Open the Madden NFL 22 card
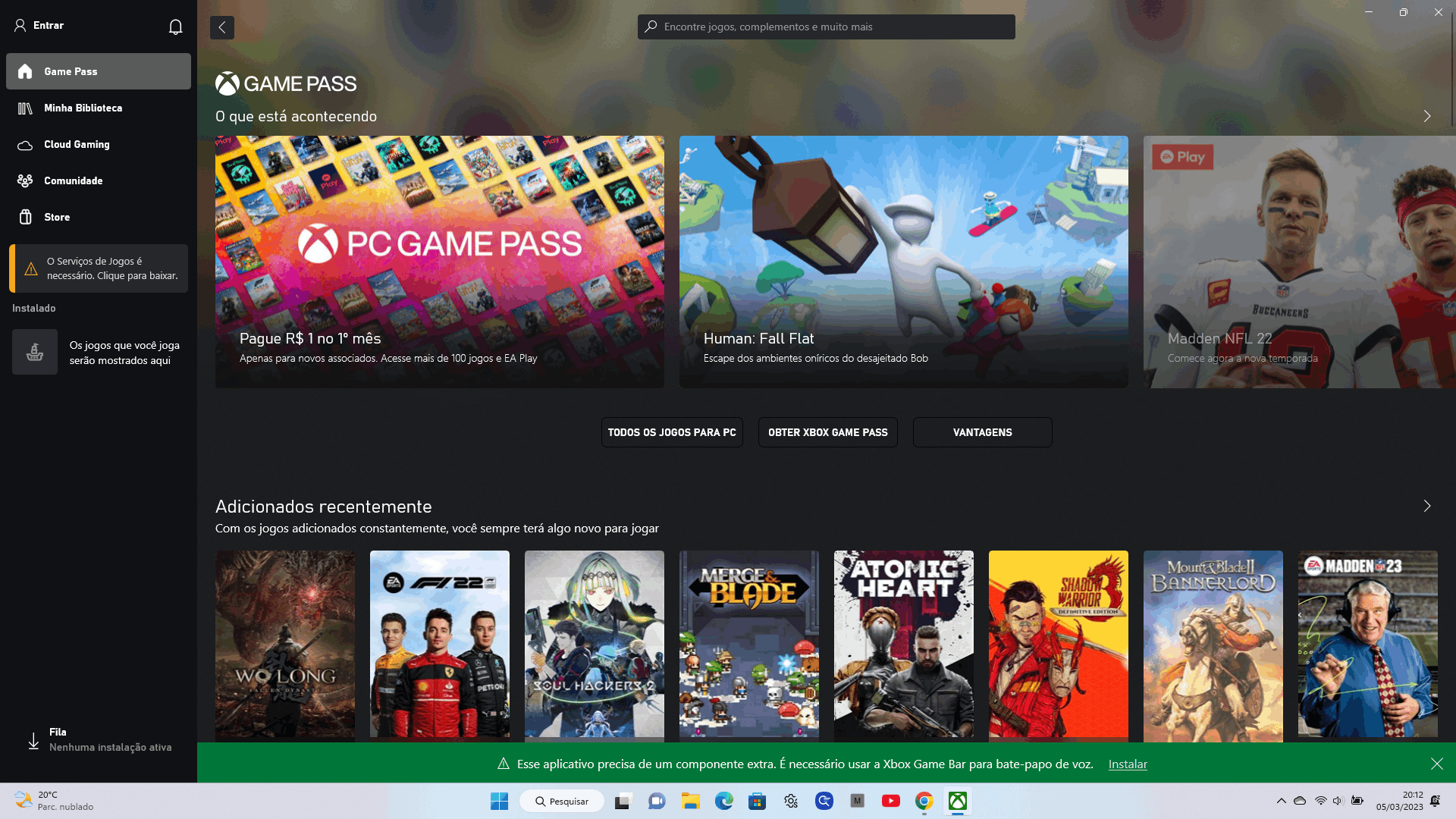Screen dimensions: 1456x819 (1298, 262)
